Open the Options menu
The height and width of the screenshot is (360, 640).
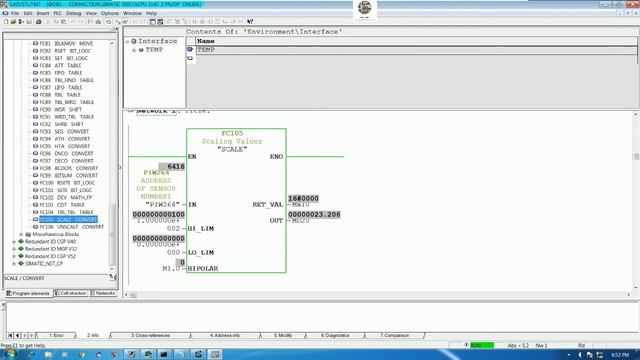point(110,13)
